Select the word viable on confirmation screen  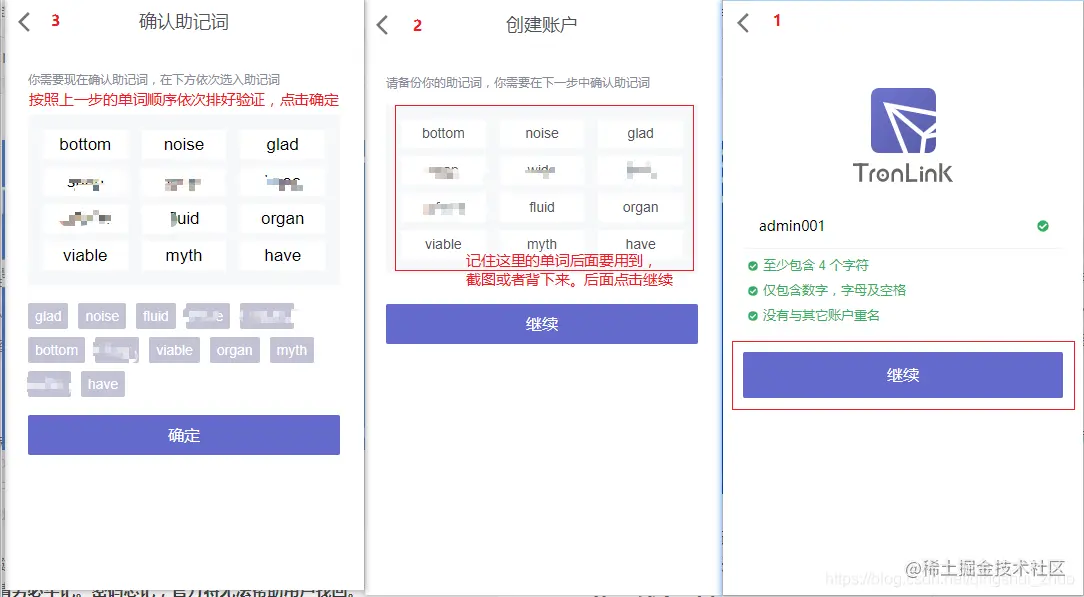[85, 255]
